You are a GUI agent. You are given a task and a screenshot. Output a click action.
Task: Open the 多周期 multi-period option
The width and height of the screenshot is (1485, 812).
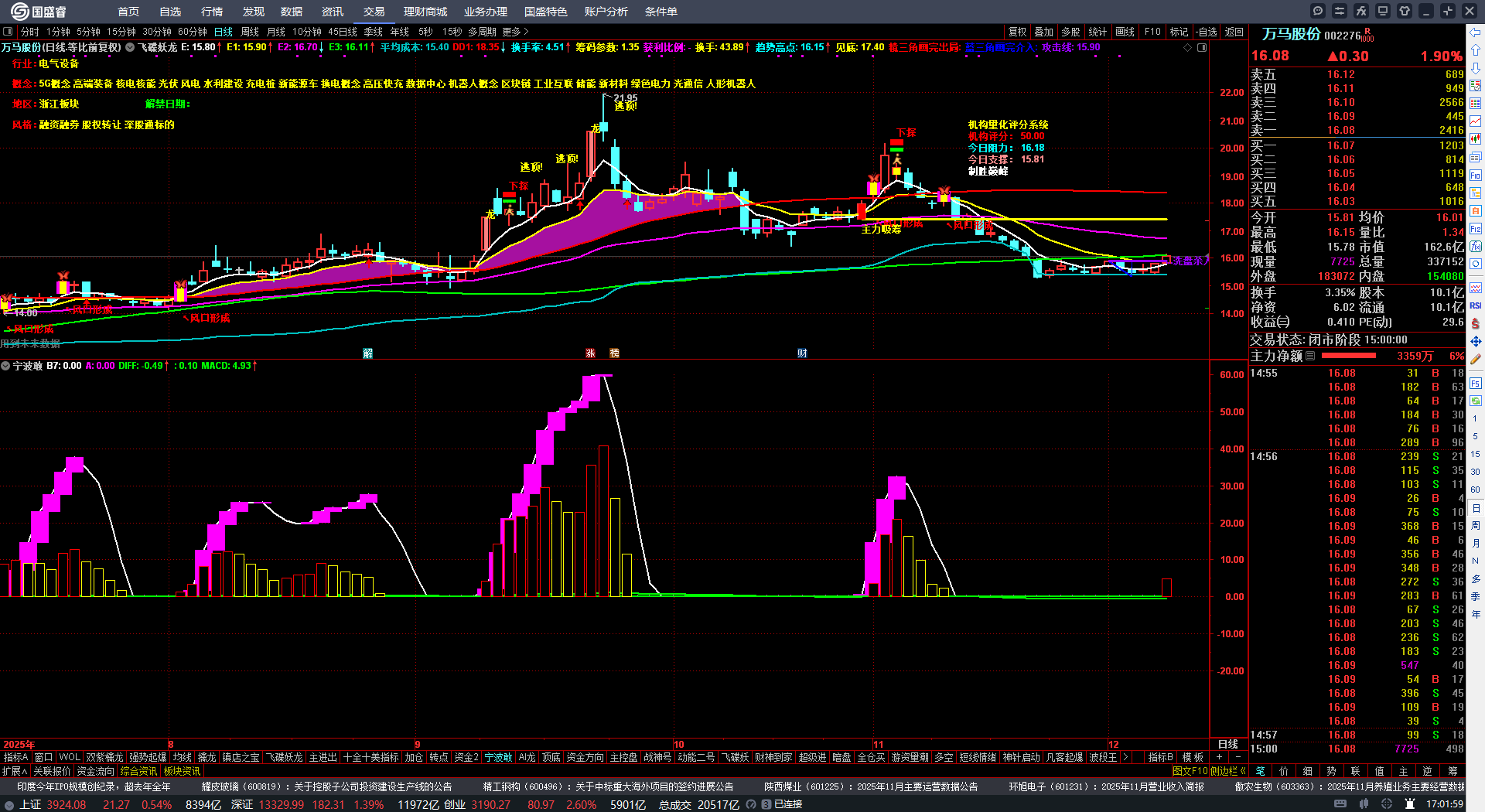(482, 32)
